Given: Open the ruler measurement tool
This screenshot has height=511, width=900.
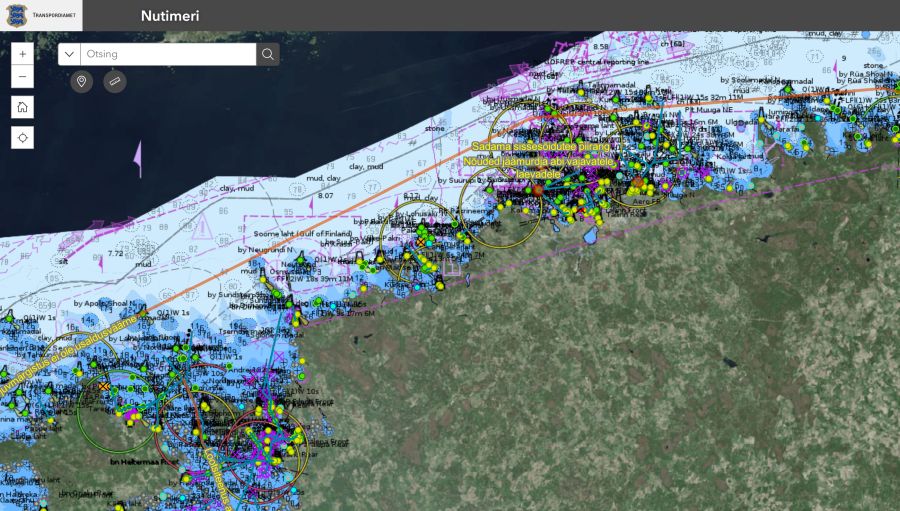Looking at the screenshot, I should coord(114,82).
